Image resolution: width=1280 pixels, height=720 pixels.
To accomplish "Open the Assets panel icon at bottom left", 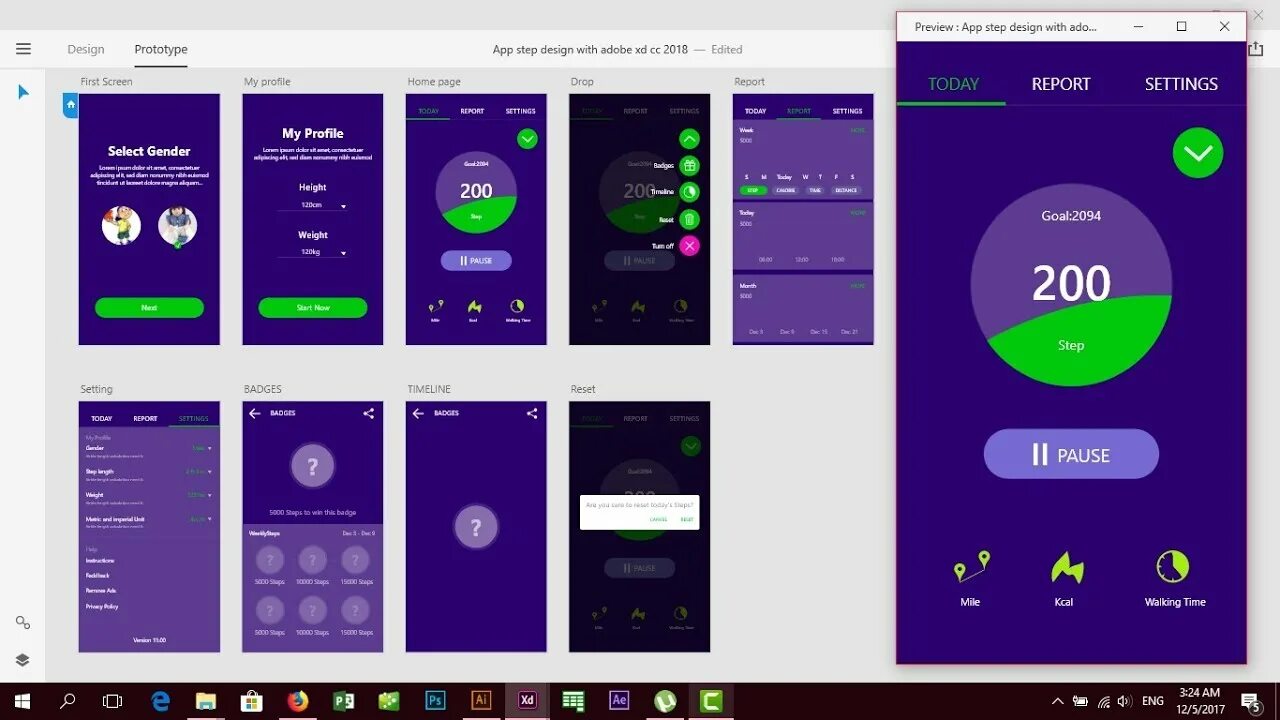I will tap(23, 623).
